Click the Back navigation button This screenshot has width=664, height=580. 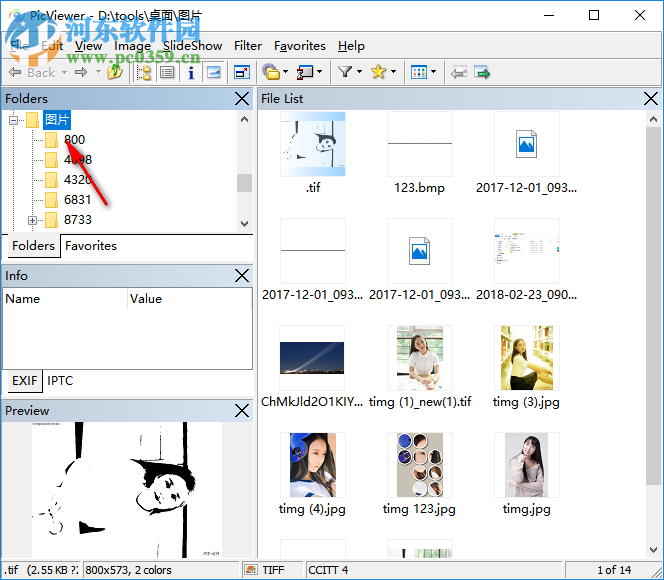point(32,72)
